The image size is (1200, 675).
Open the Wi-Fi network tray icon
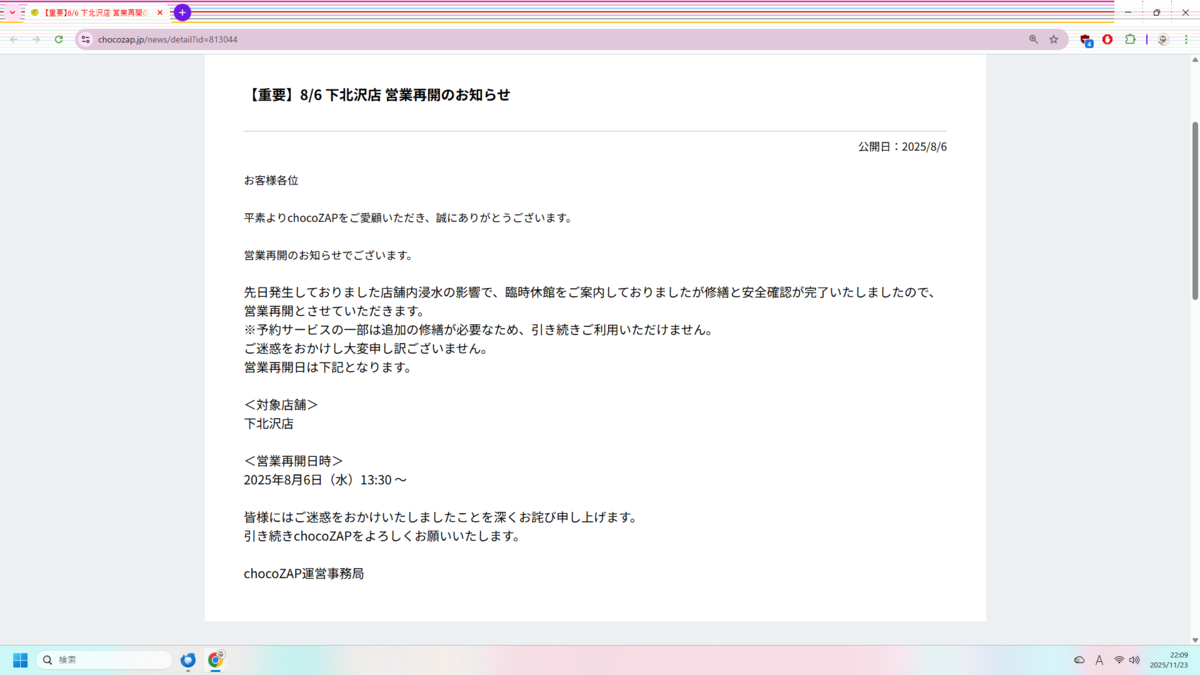pos(1119,660)
